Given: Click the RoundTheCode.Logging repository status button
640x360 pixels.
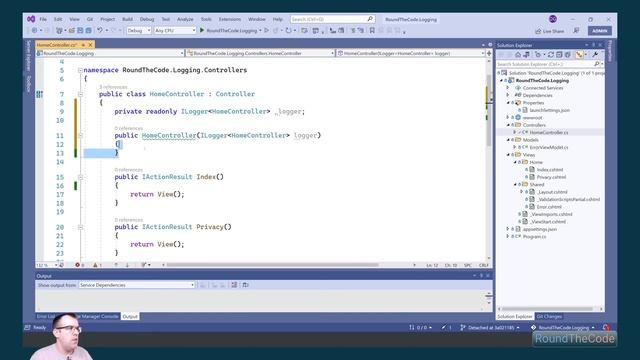Looking at the screenshot, I should pos(563,327).
